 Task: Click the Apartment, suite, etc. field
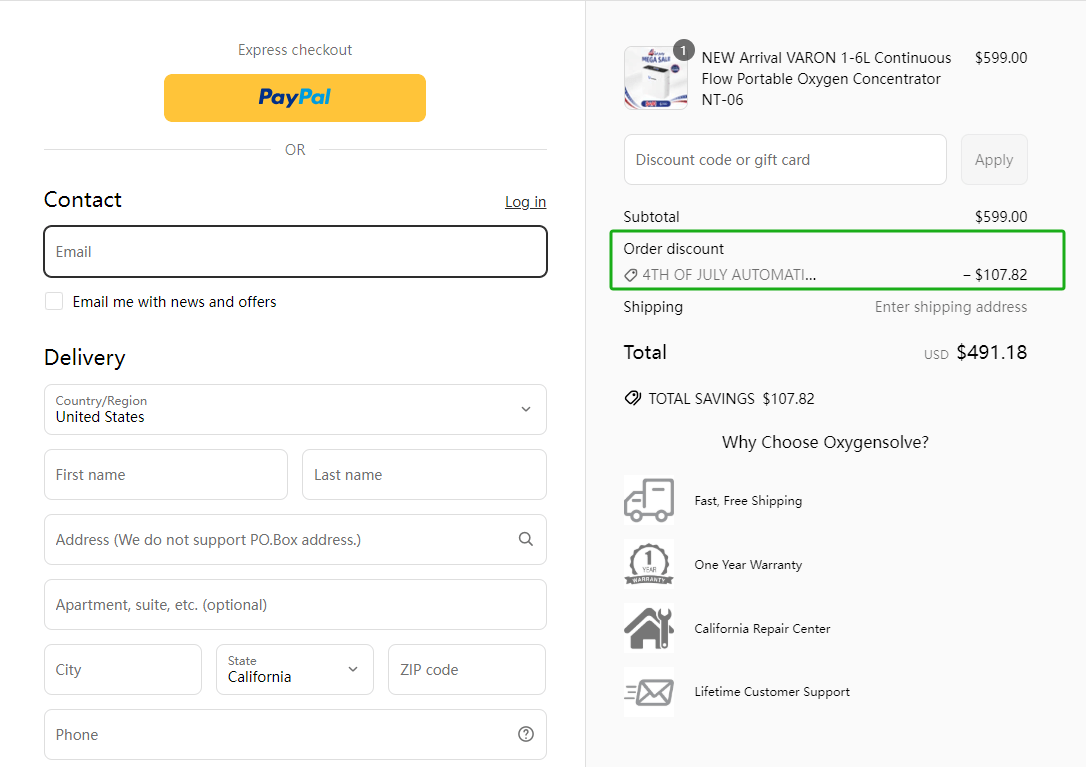295,604
